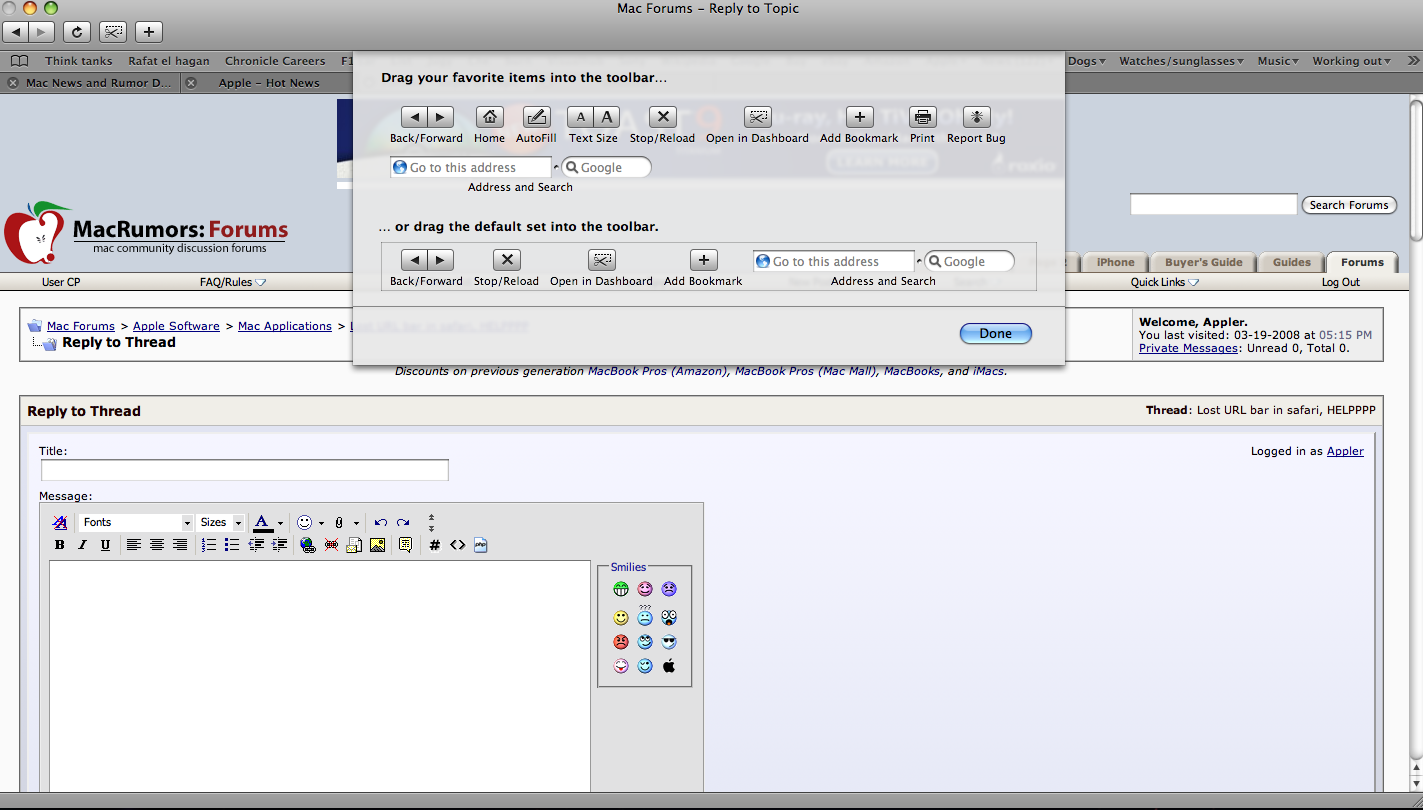Open the Mac Applications breadcrumb link
The image size is (1423, 810).
point(284,326)
